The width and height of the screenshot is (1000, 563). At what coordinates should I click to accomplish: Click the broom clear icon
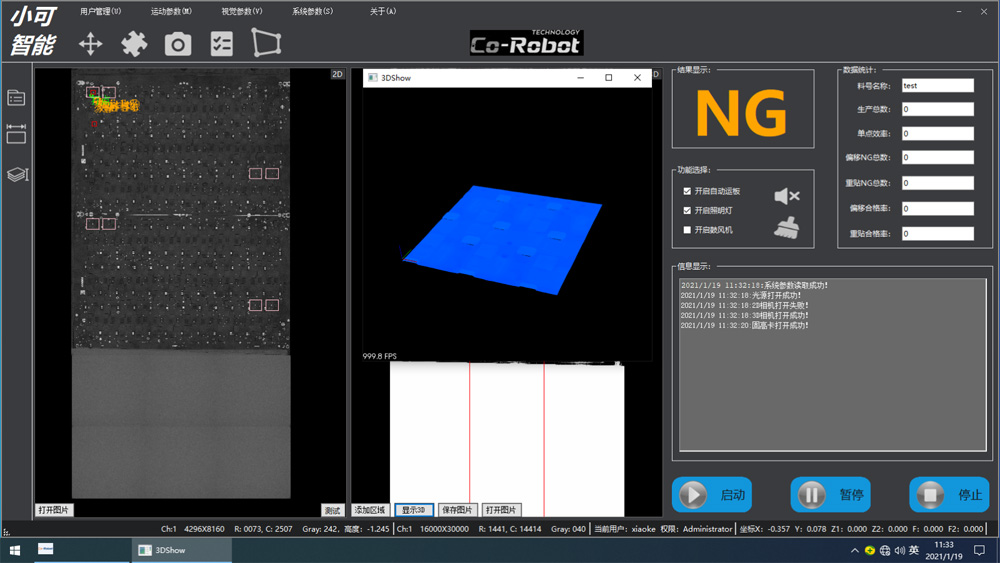(787, 228)
